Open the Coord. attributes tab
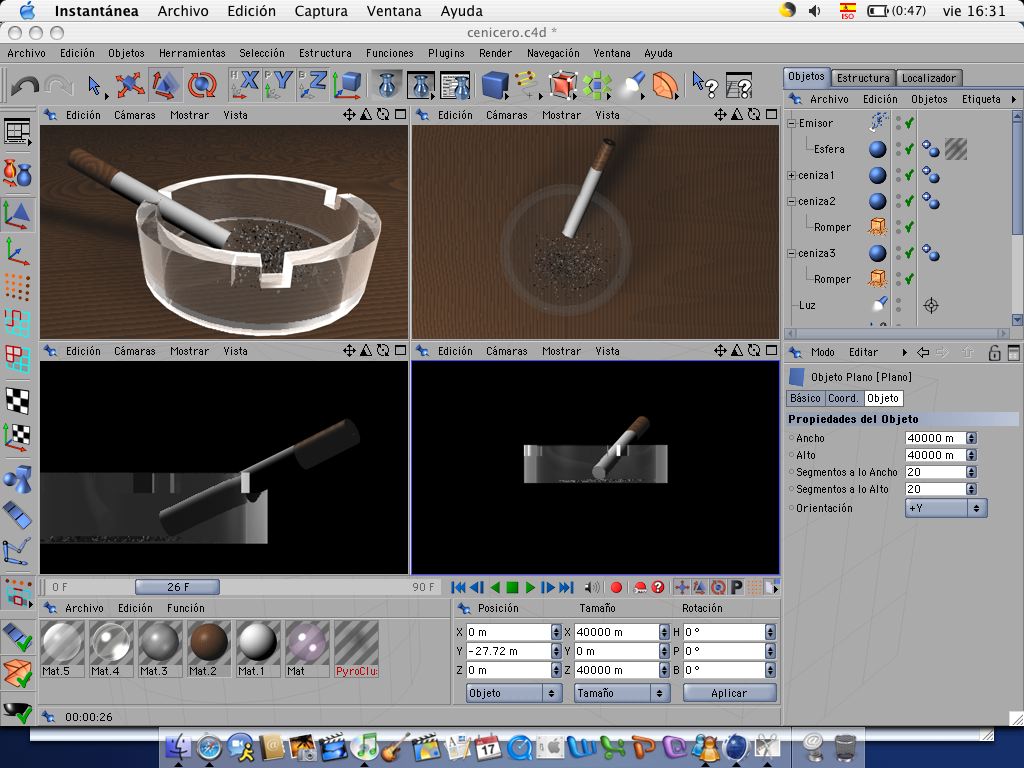The image size is (1024, 768). click(x=843, y=398)
